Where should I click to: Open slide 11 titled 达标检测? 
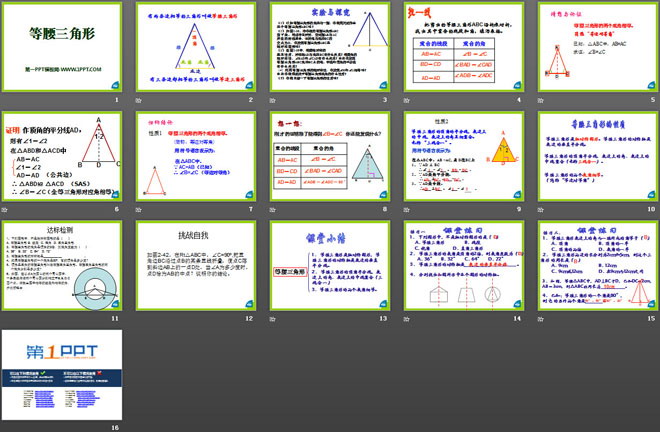(x=62, y=266)
